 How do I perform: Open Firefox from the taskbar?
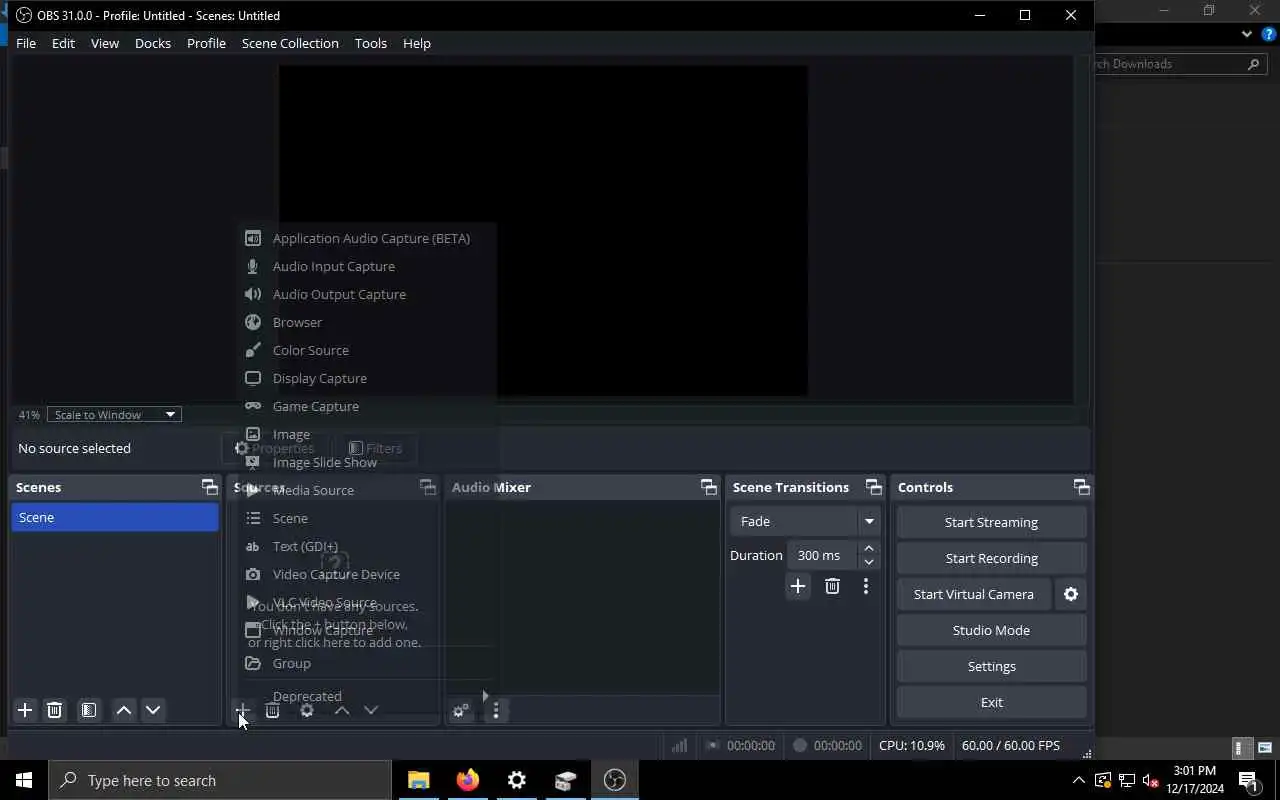[x=467, y=780]
